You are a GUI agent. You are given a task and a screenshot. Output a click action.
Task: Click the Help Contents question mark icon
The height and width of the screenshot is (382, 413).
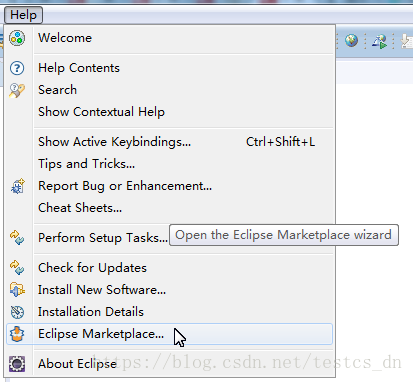coord(17,68)
